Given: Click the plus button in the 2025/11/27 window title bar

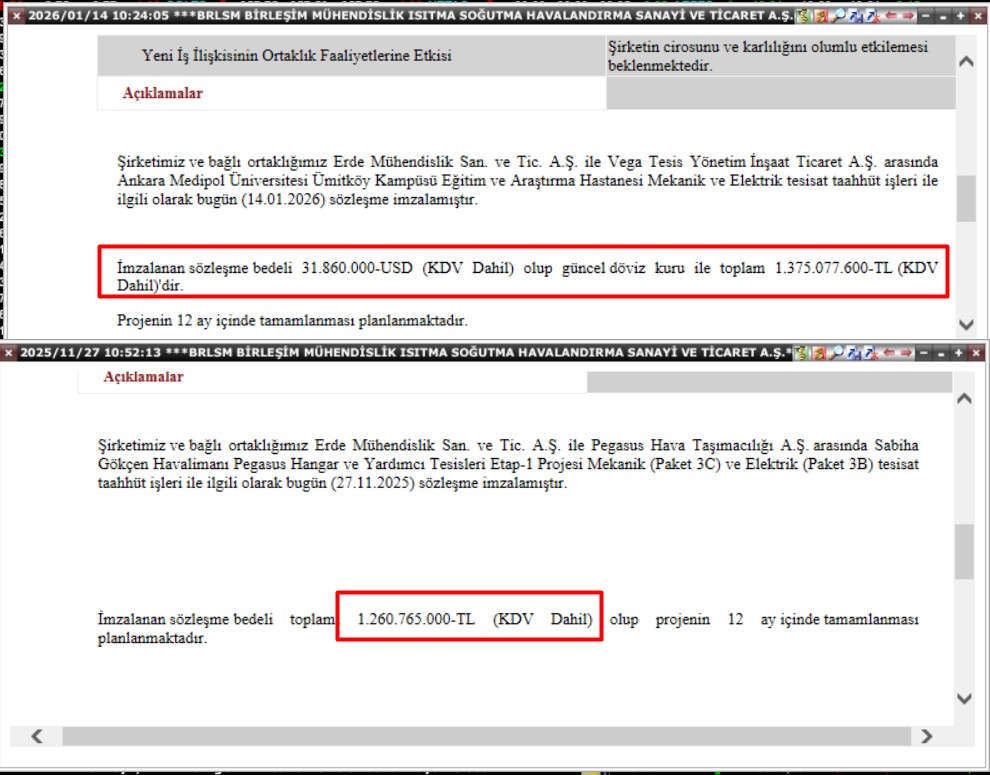Looking at the screenshot, I should click(958, 352).
